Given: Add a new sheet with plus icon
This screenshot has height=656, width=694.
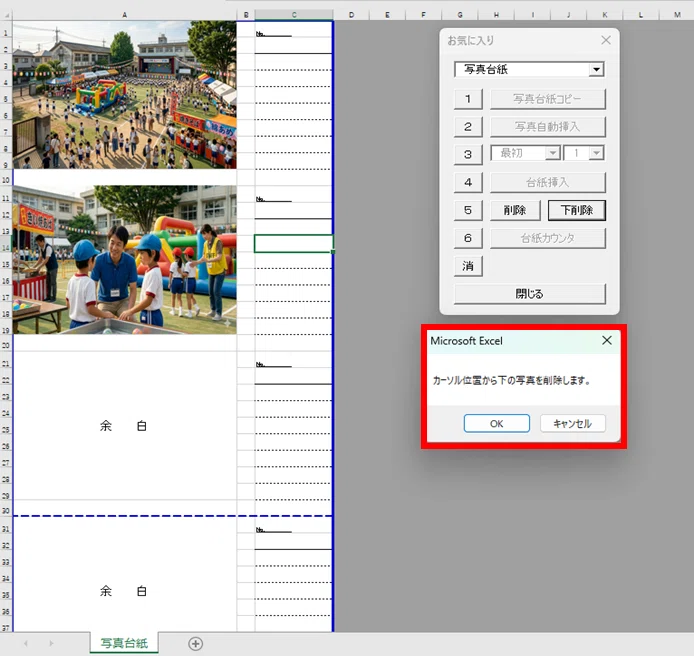Looking at the screenshot, I should [x=196, y=644].
